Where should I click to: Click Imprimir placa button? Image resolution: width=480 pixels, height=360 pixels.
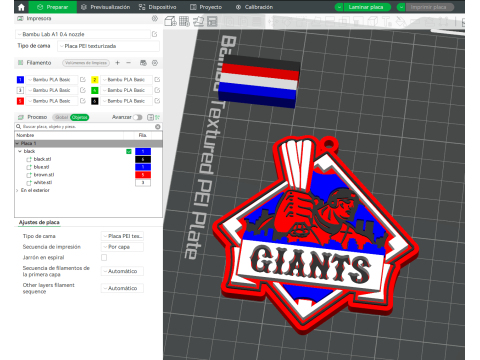(x=429, y=7)
